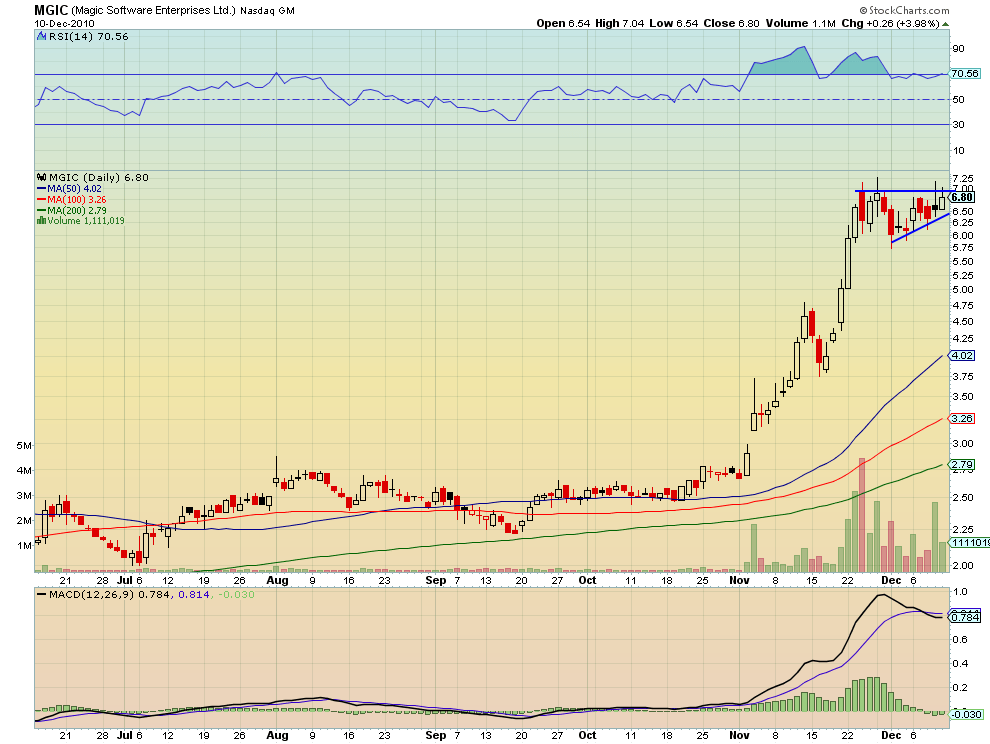Click the 70.56 RSI value tag on right axis
Viewport: 990px width, 744px height.
(965, 73)
